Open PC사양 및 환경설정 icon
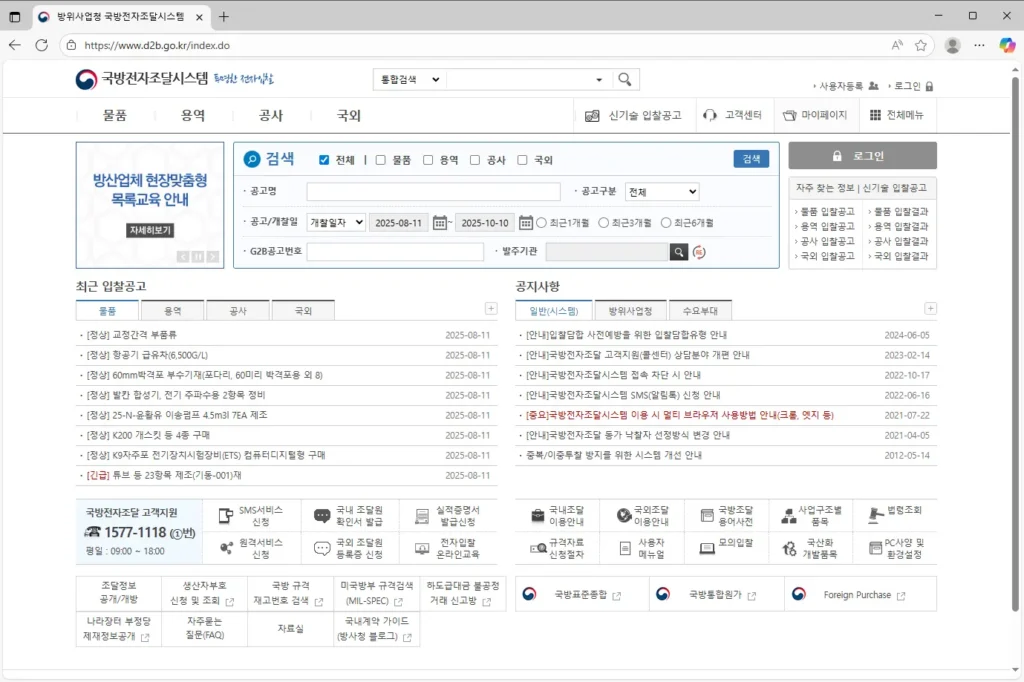This screenshot has height=682, width=1024. click(x=876, y=548)
